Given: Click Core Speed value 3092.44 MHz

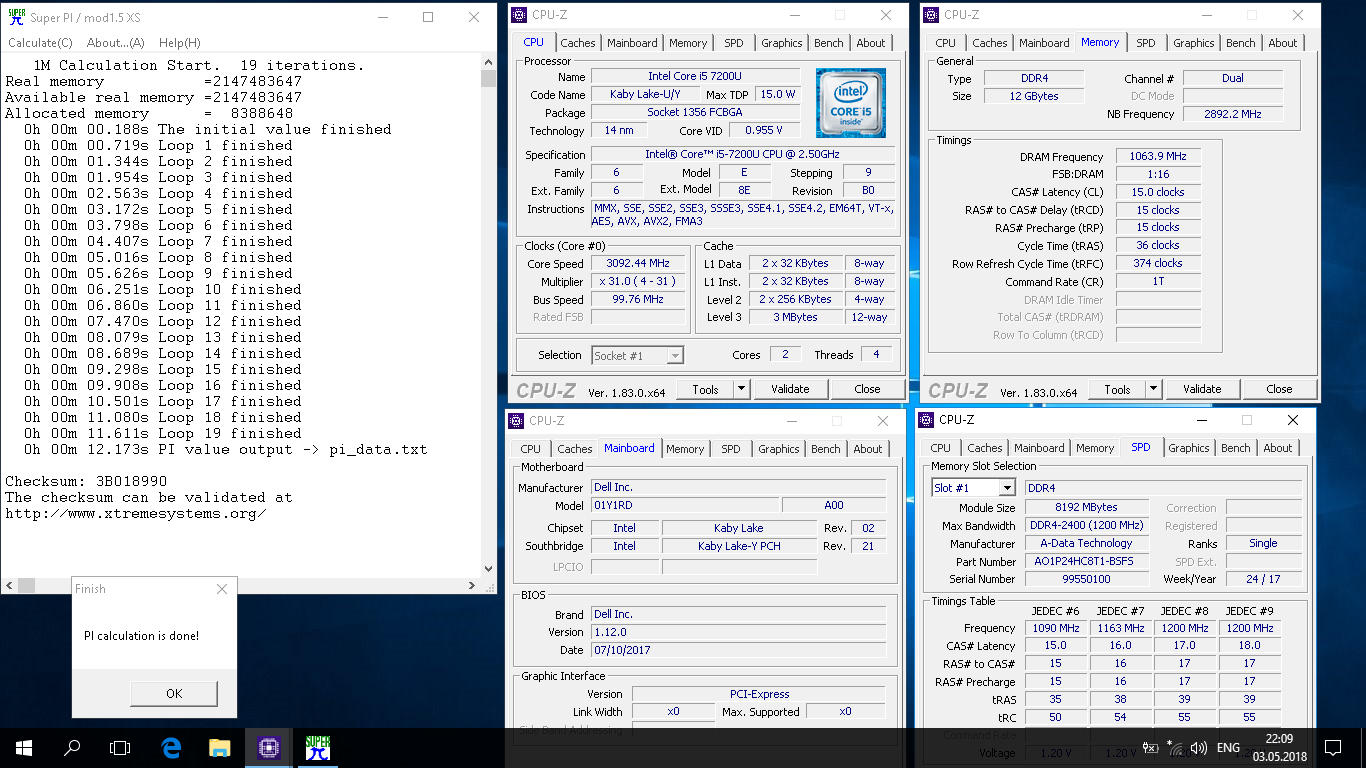Looking at the screenshot, I should point(637,264).
